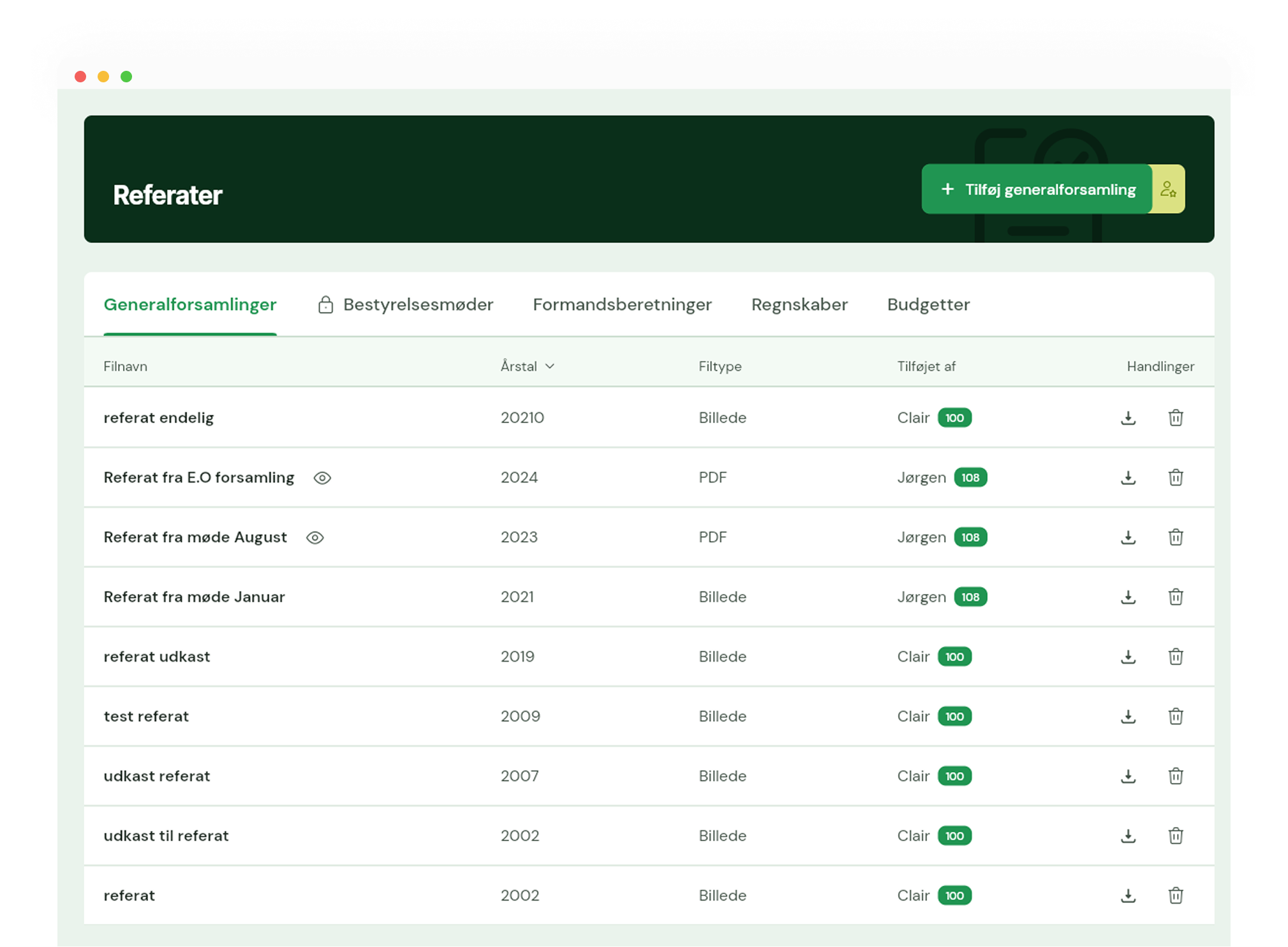Click the 108 badge in the 2024 row
This screenshot has width=1288, height=947.
[970, 477]
